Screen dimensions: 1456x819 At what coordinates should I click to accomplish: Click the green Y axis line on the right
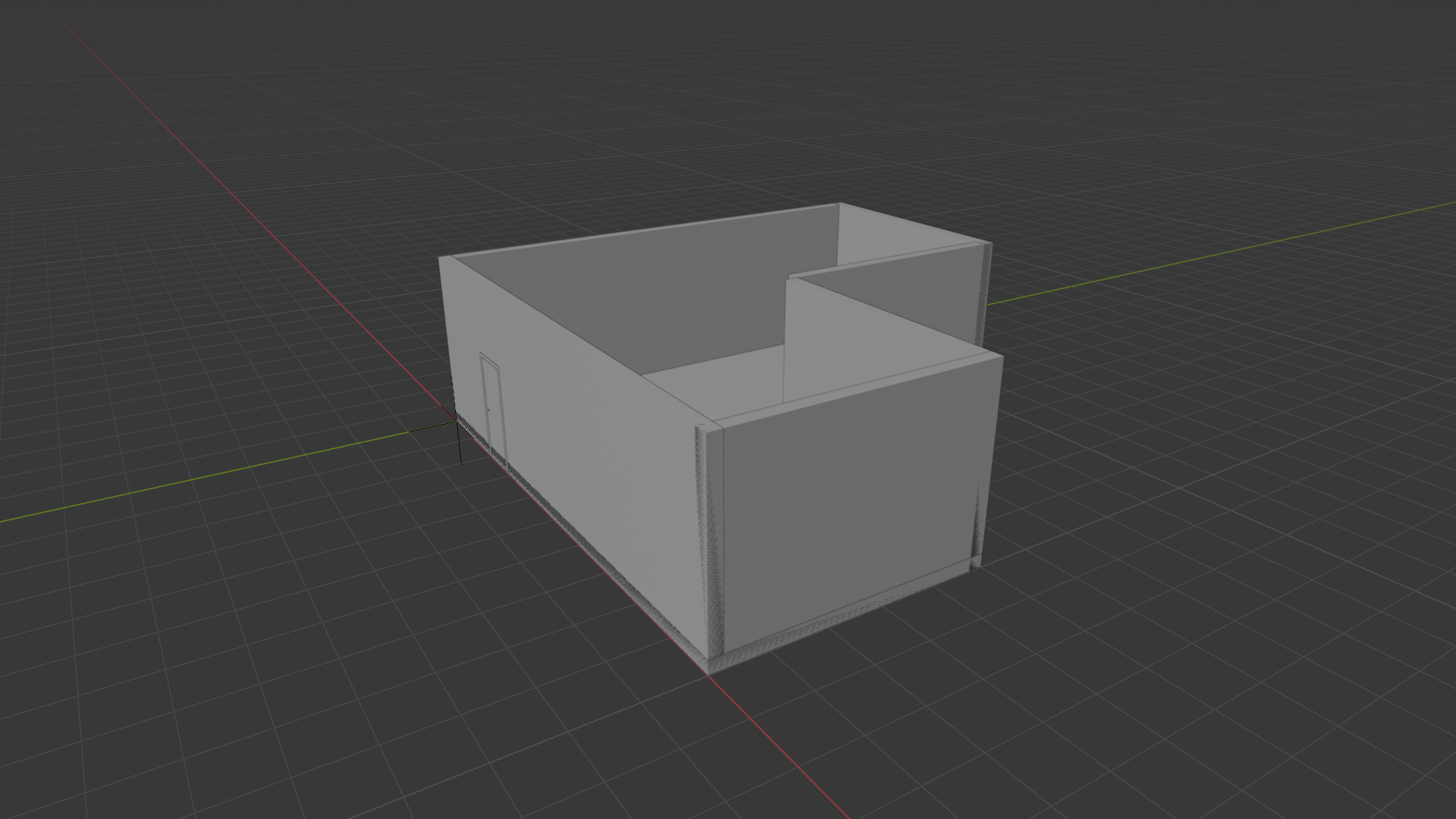[x=1213, y=256]
